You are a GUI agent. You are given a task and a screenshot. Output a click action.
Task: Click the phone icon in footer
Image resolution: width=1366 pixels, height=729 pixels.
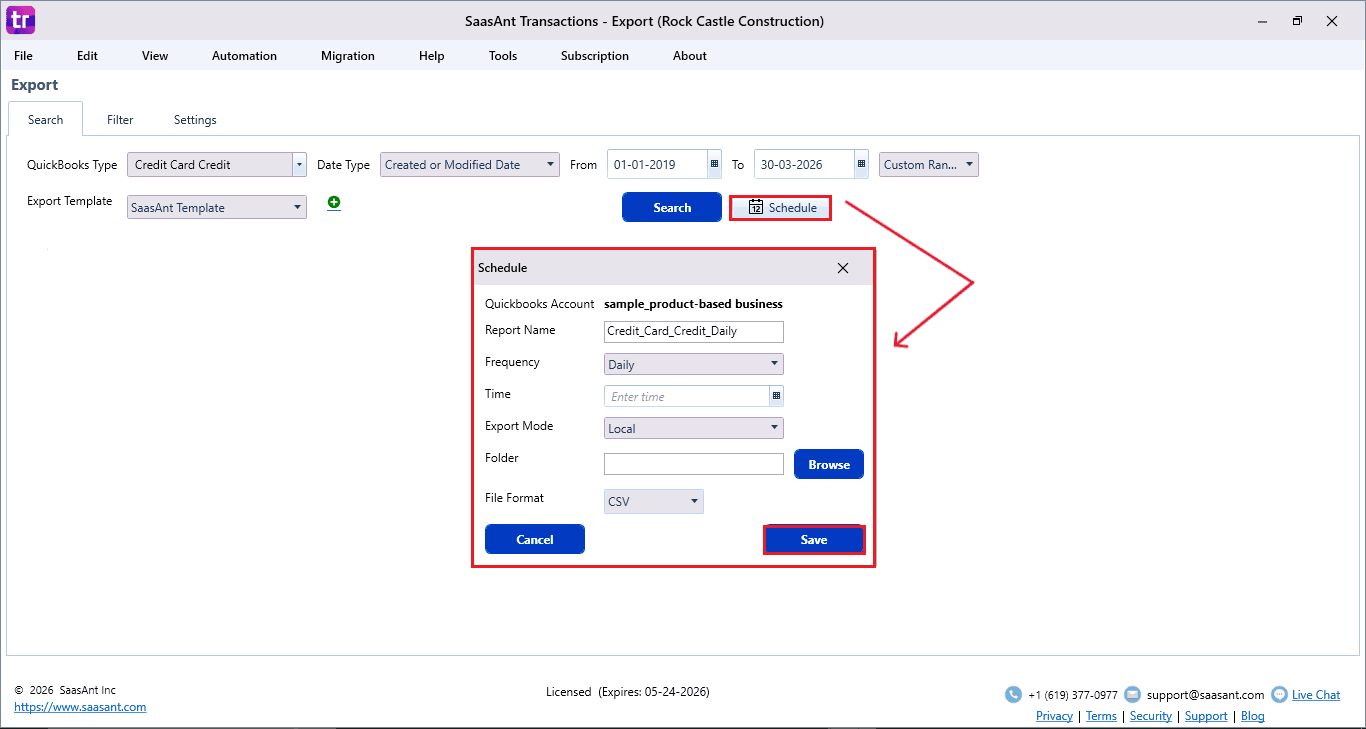(1013, 695)
